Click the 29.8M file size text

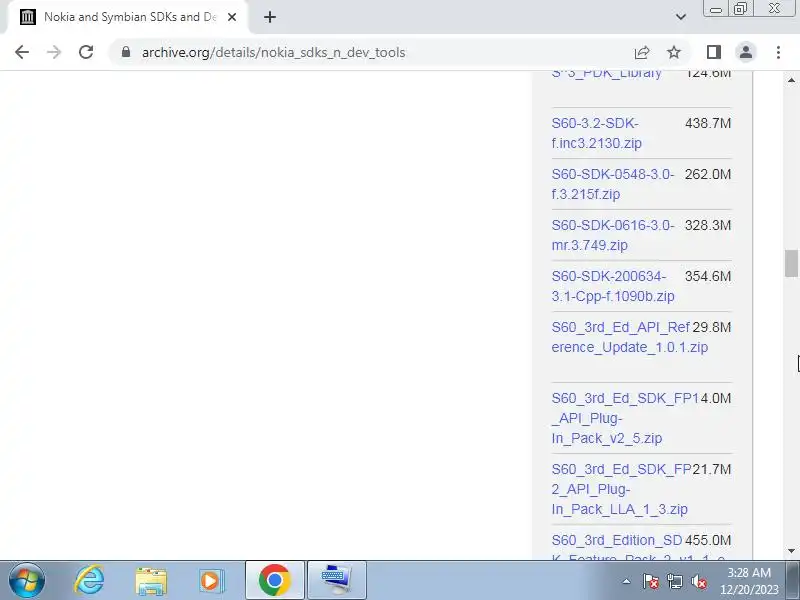click(x=712, y=328)
